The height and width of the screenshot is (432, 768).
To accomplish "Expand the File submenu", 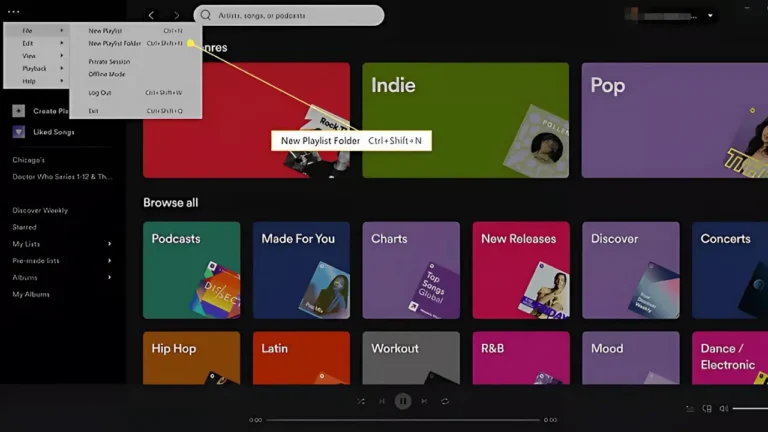I will [37, 30].
